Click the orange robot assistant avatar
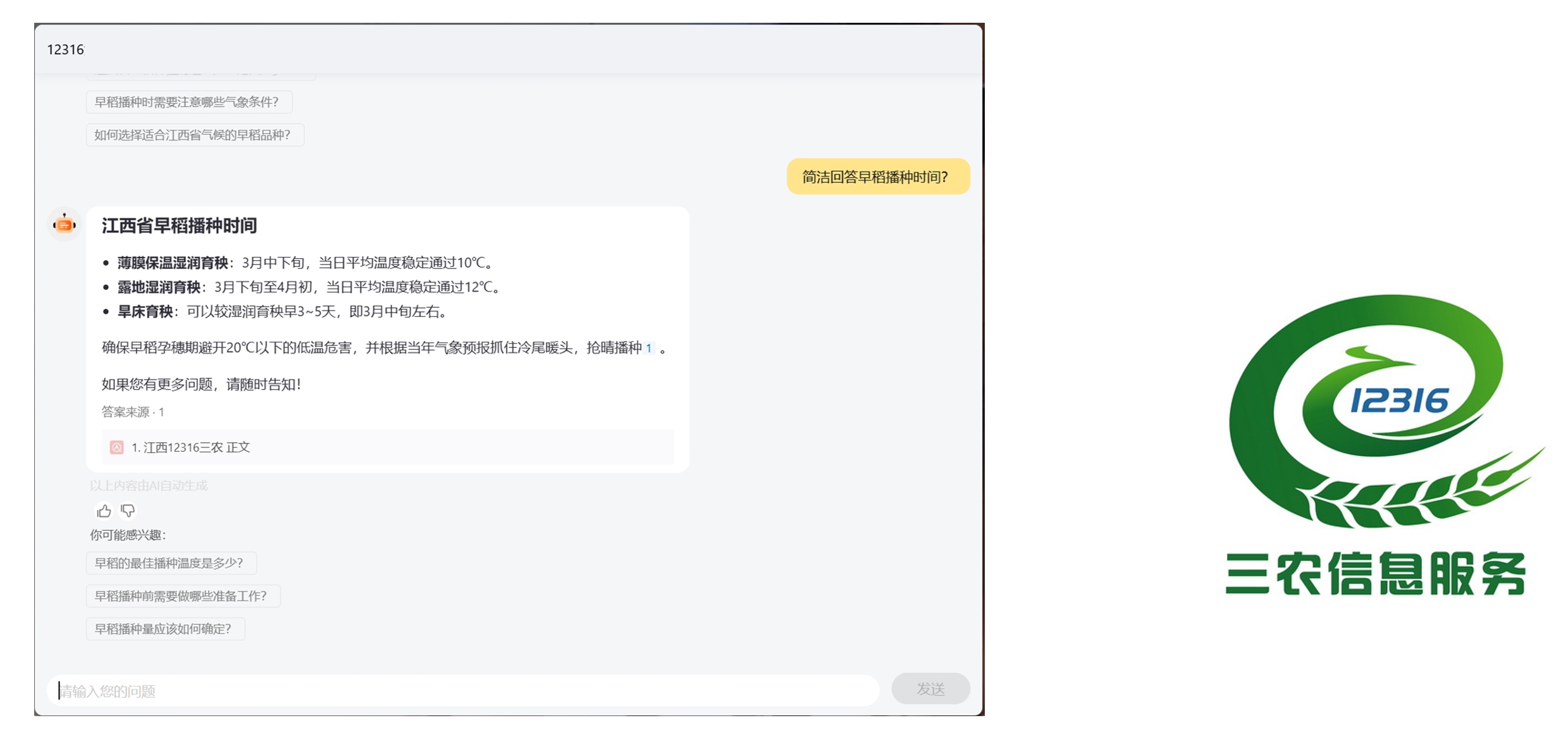Image resolution: width=1568 pixels, height=737 pixels. 65,224
